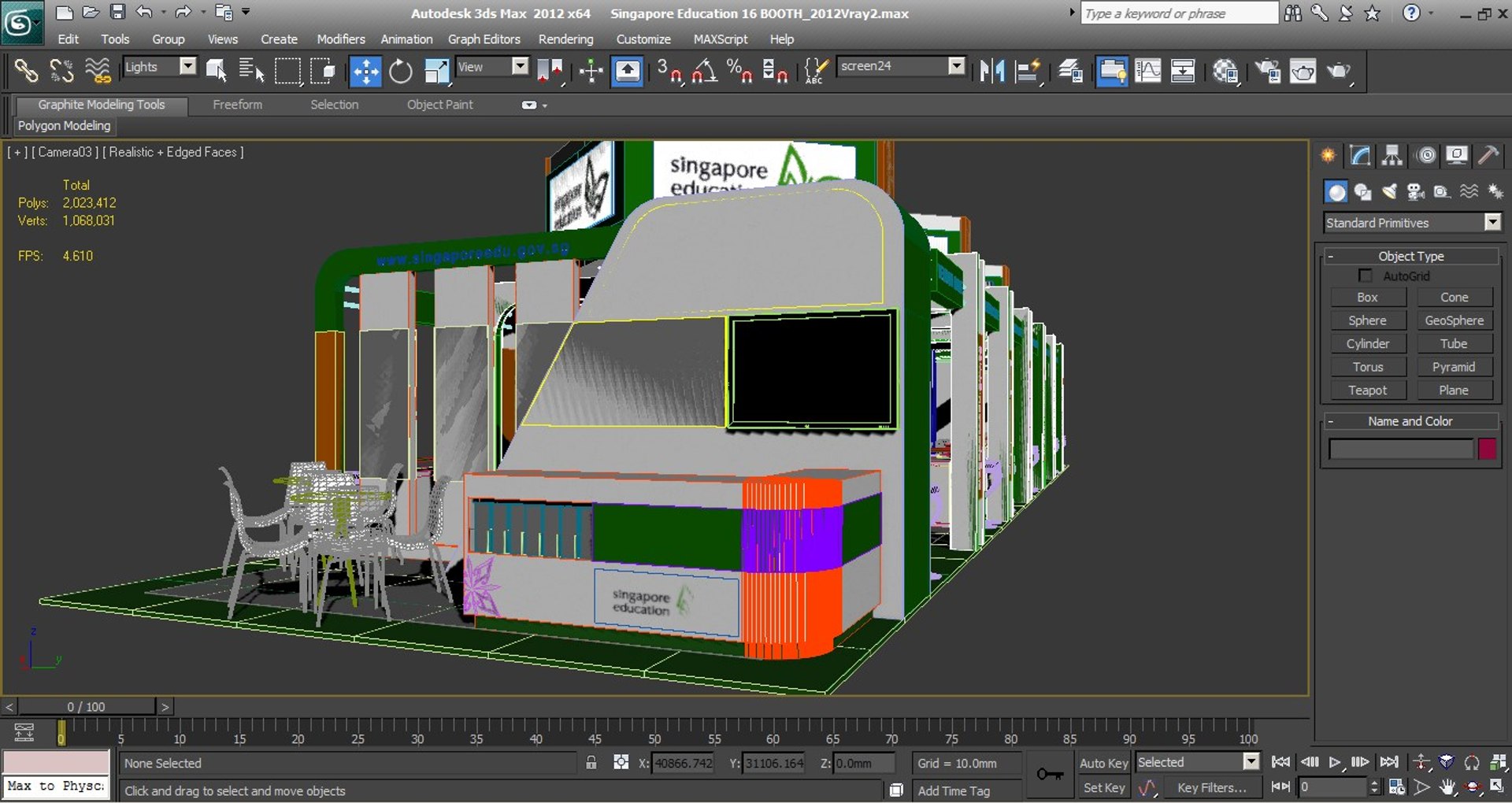Open the Modifiers menu
1512x803 pixels.
tap(341, 39)
